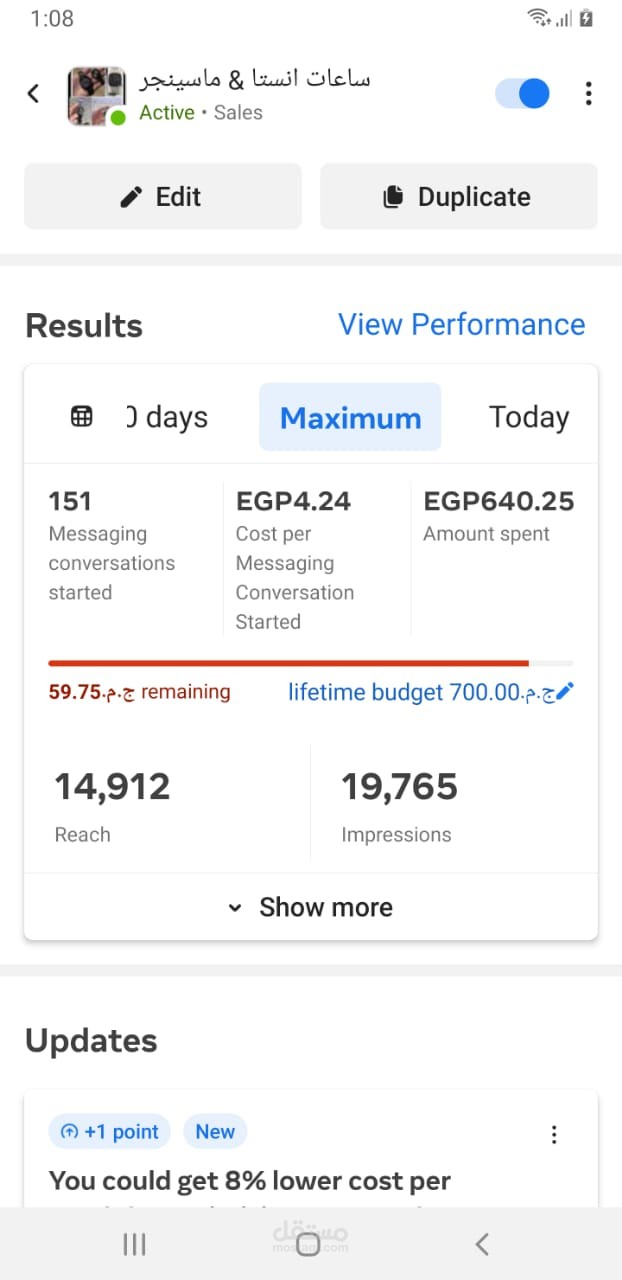Tap the budget spent progress bar
This screenshot has height=1280, width=622.
point(310,663)
